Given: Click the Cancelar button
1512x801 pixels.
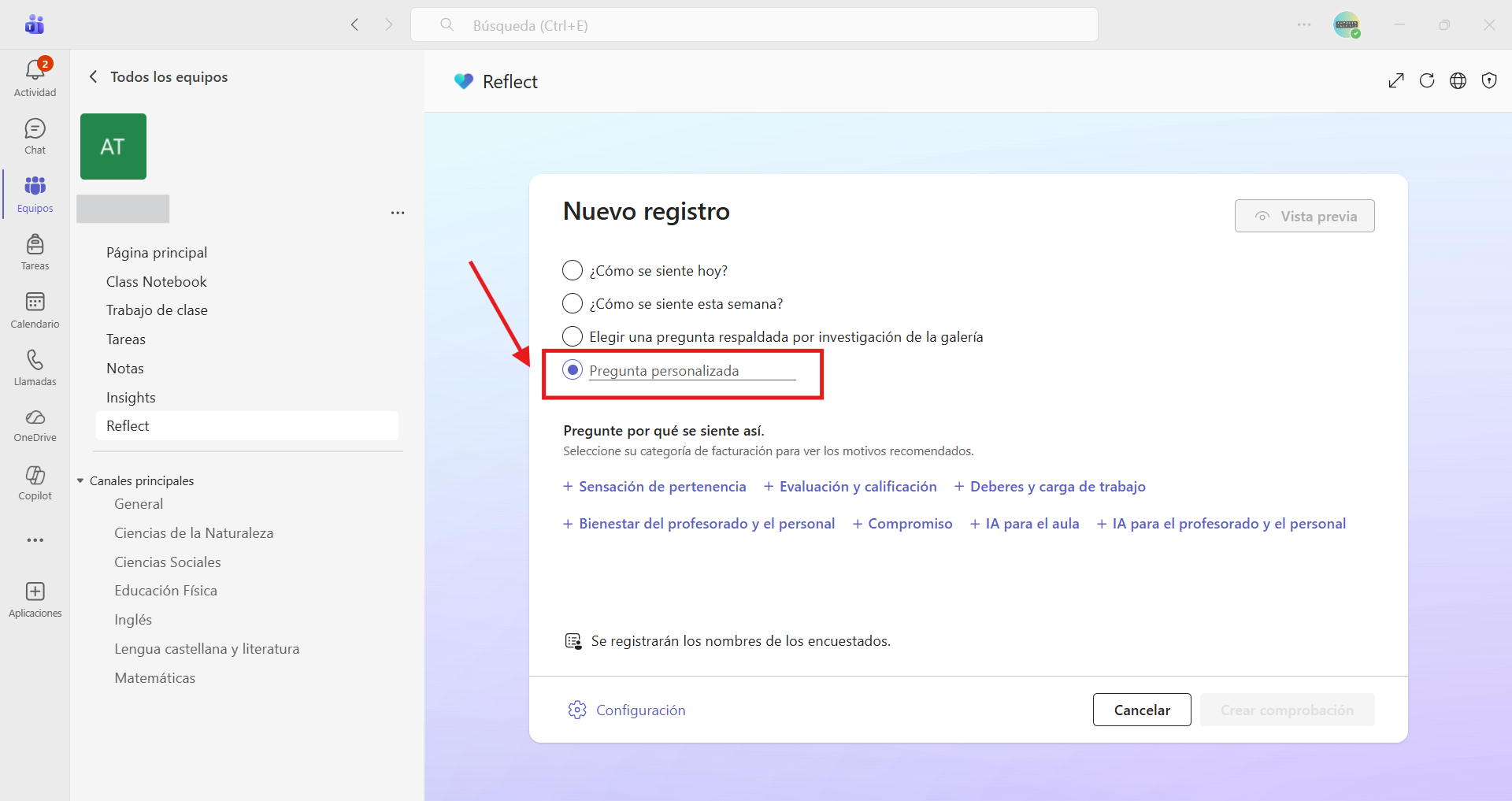Looking at the screenshot, I should point(1142,710).
